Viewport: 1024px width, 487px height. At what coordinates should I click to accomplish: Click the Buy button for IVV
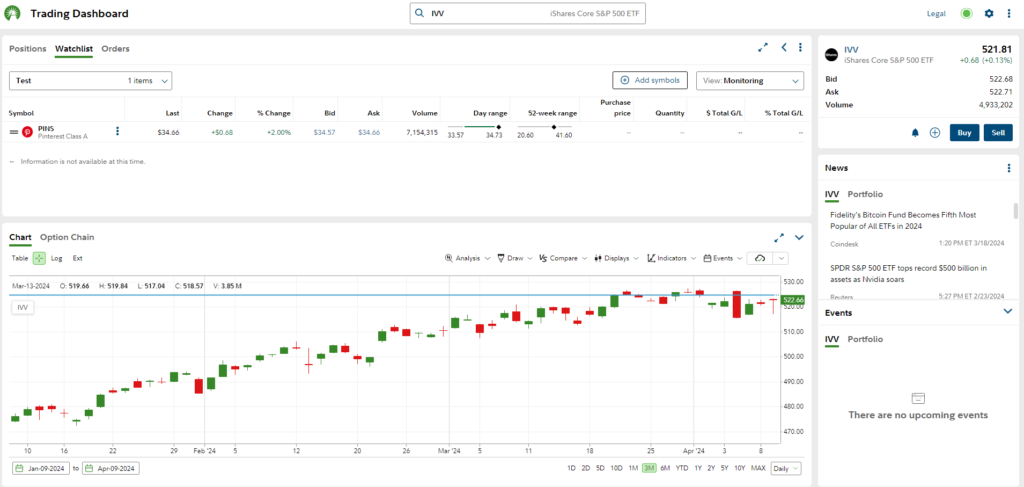pyautogui.click(x=964, y=132)
